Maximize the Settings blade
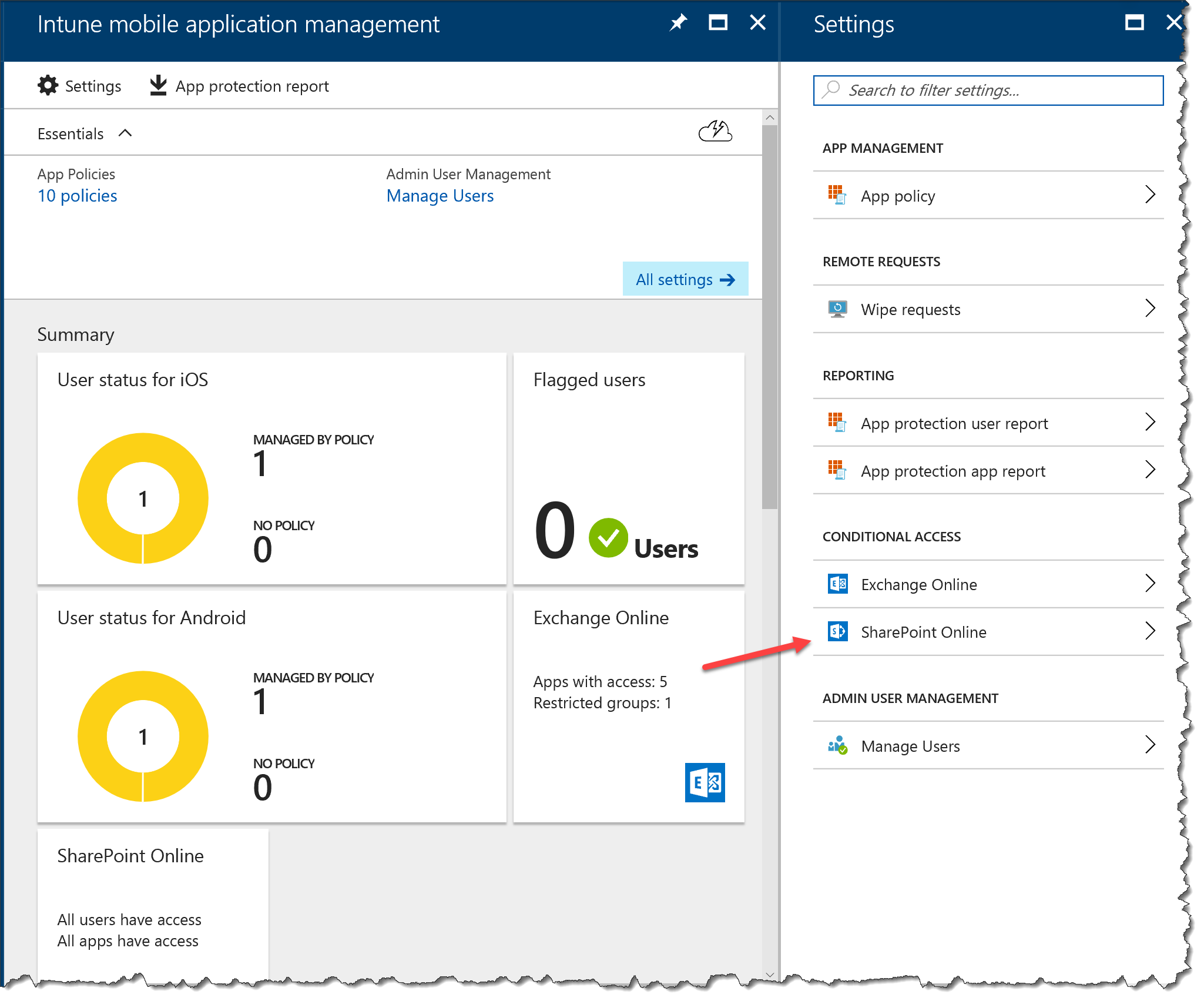Image resolution: width=1204 pixels, height=1001 pixels. (x=1135, y=23)
